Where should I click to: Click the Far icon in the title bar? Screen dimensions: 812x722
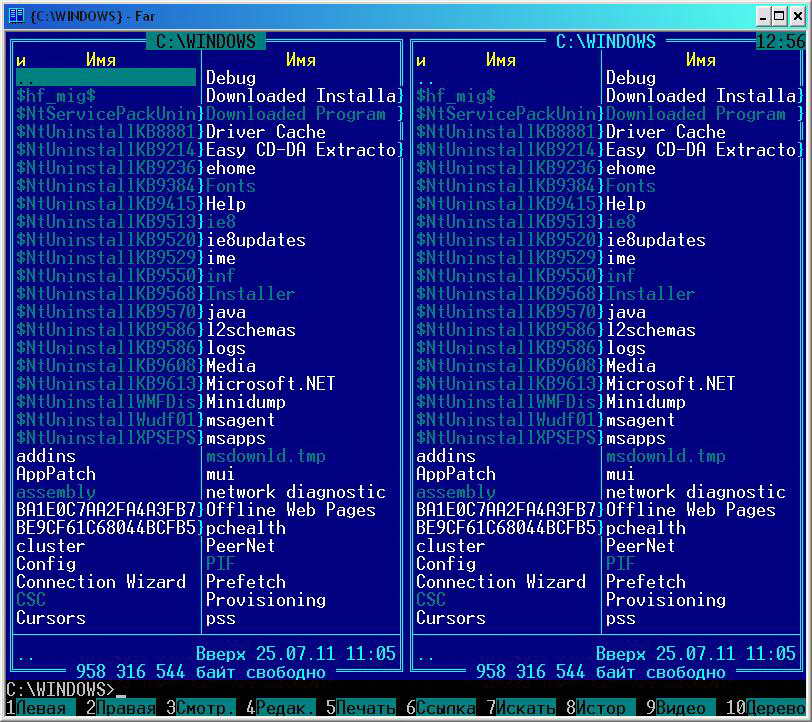[15, 14]
